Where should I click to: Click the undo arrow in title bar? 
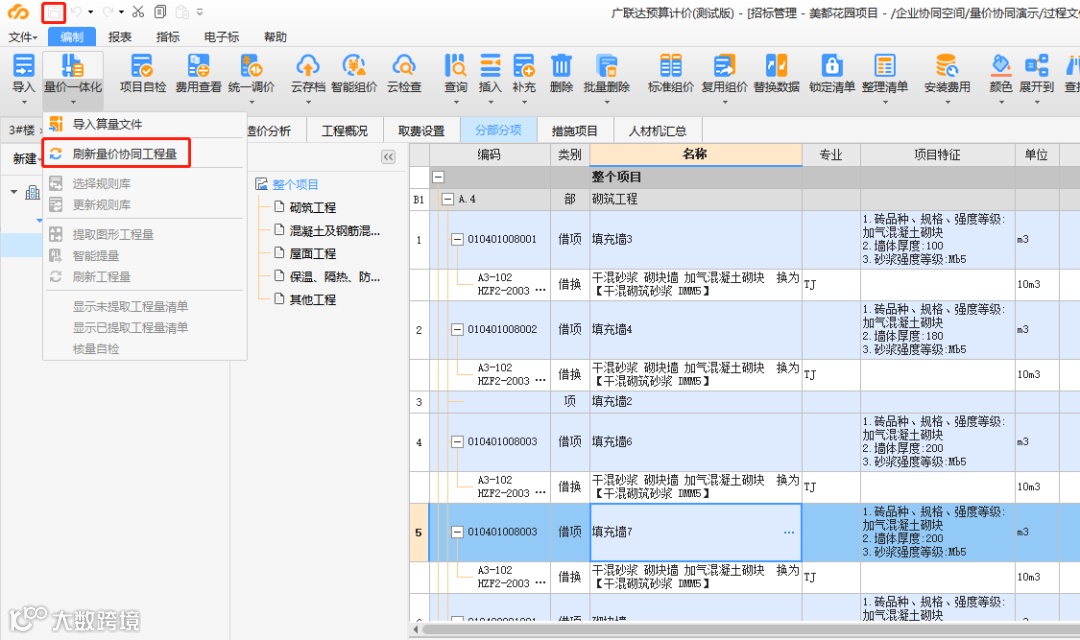[76, 12]
